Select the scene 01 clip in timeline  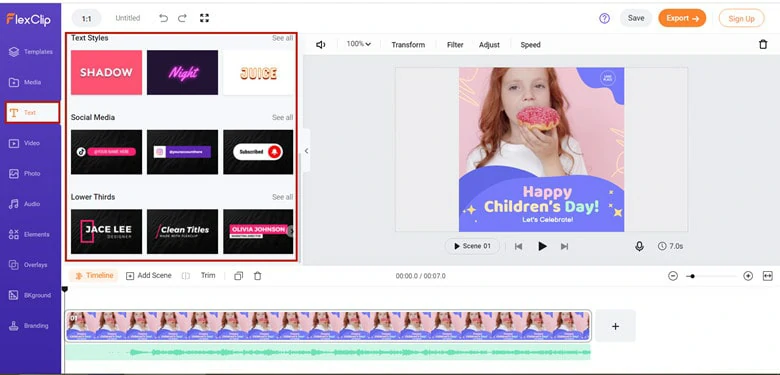click(x=328, y=326)
